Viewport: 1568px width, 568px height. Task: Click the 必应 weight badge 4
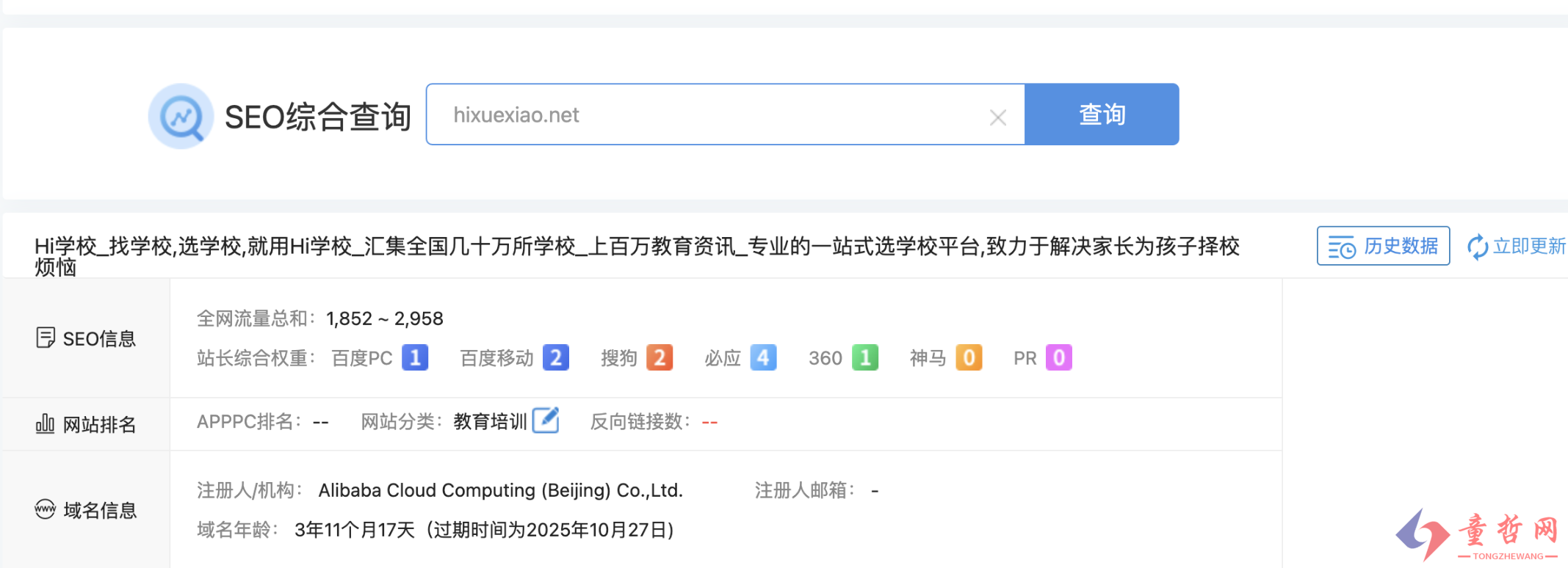764,358
